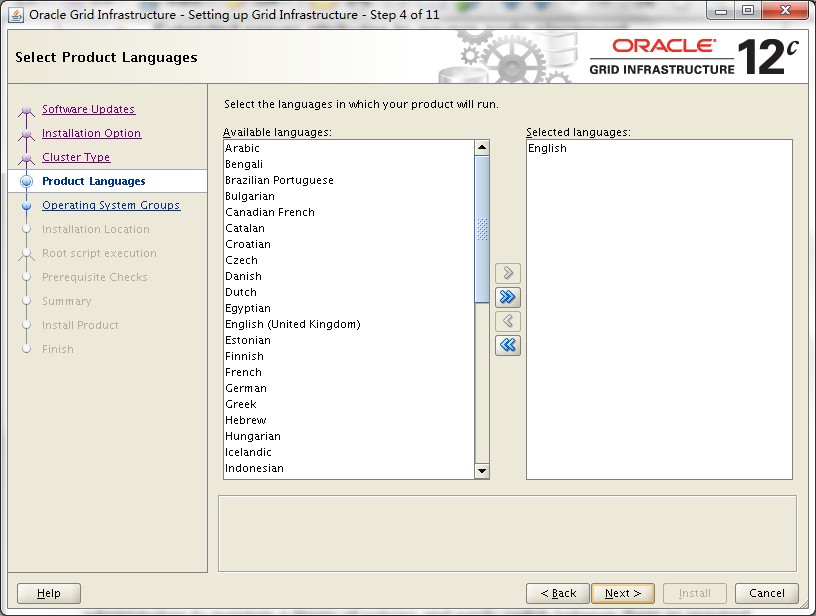Close the Oracle Grid Infrastructure installer
The width and height of the screenshot is (816, 616).
click(x=786, y=11)
